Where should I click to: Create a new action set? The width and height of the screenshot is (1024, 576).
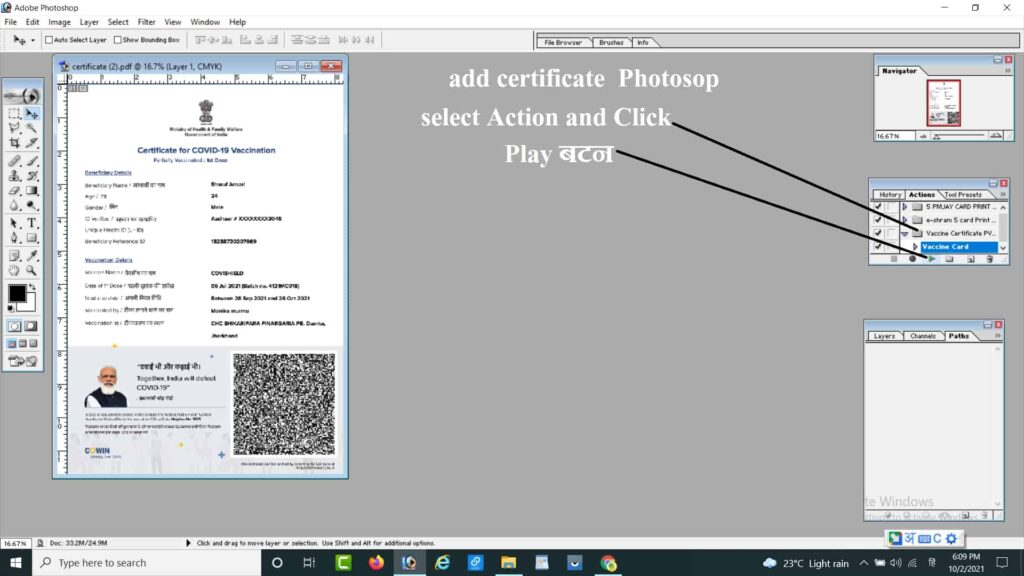pos(950,259)
